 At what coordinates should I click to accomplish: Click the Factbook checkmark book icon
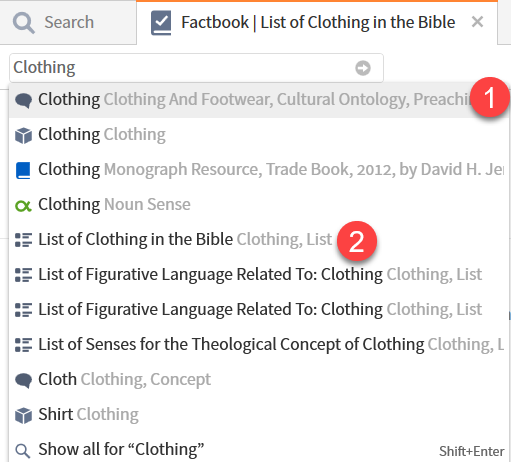tap(161, 23)
